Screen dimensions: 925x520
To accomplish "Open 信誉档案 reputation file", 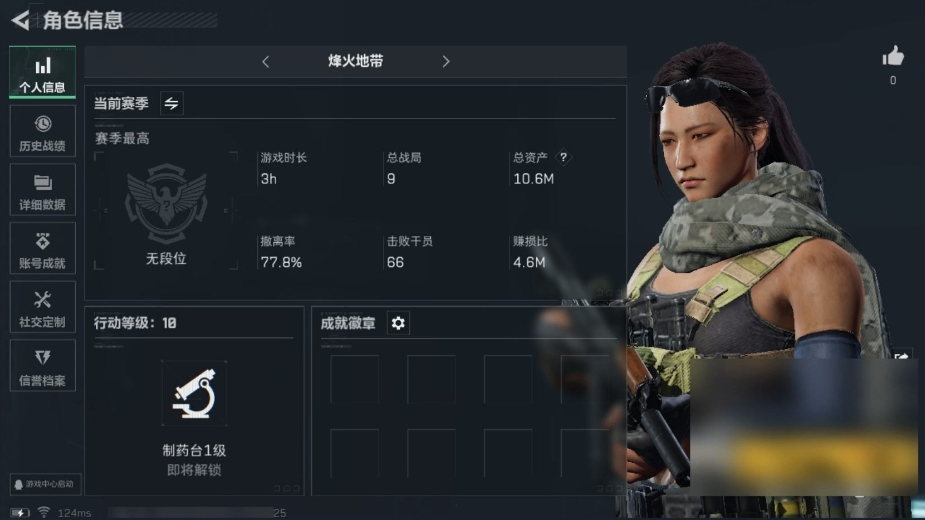I will coord(42,365).
